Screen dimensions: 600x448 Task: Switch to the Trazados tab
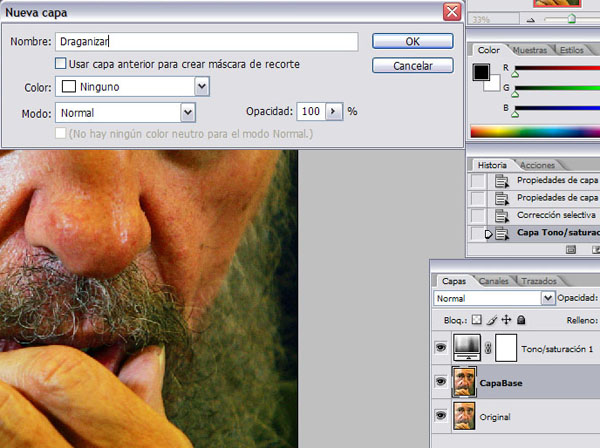click(539, 281)
